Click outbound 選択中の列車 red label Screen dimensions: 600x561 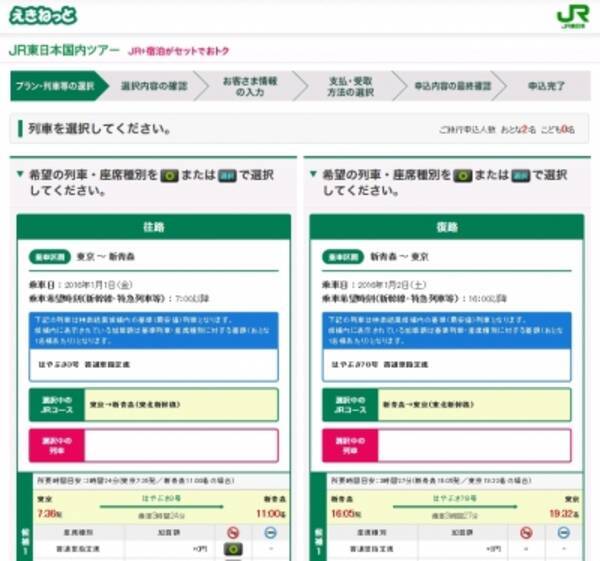coord(57,445)
